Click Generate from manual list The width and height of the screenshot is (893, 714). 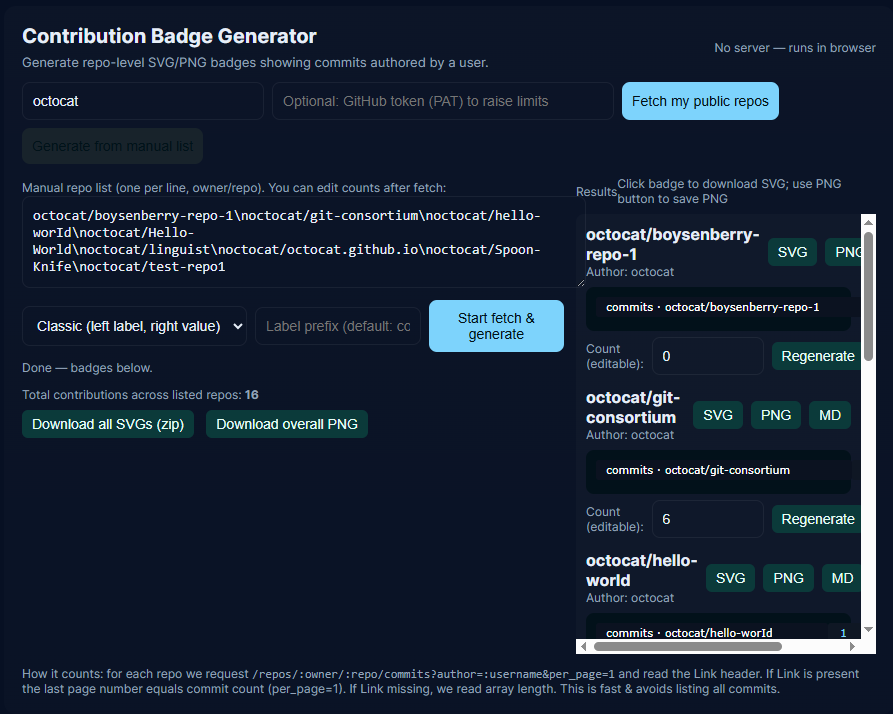point(112,145)
